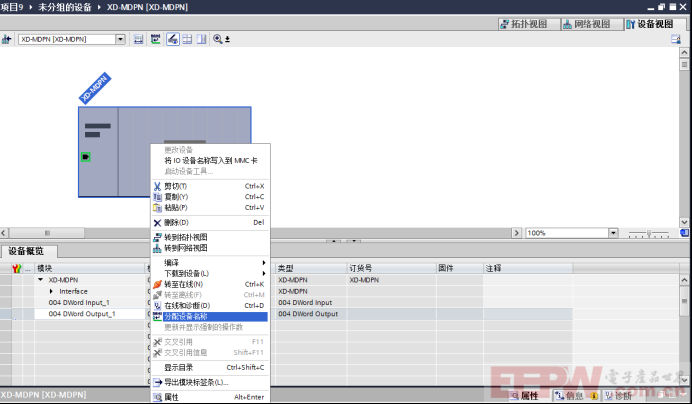Image resolution: width=692 pixels, height=404 pixels.
Task: Click the 订货号 column header
Action: click(391, 268)
